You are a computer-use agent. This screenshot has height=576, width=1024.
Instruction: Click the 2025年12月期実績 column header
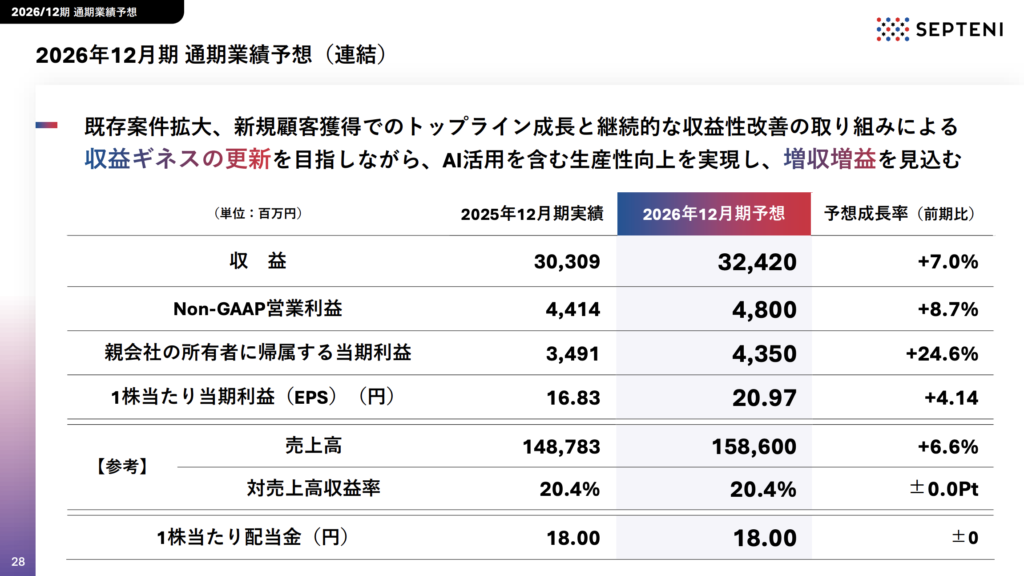(x=532, y=214)
